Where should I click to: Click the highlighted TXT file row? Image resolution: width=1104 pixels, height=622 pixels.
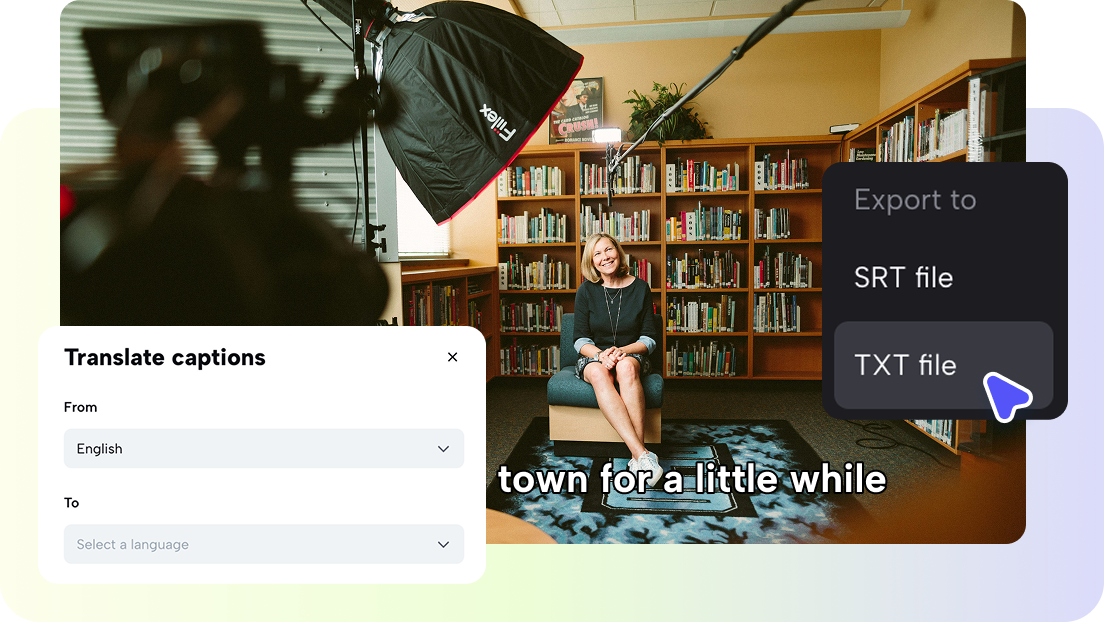pos(905,366)
